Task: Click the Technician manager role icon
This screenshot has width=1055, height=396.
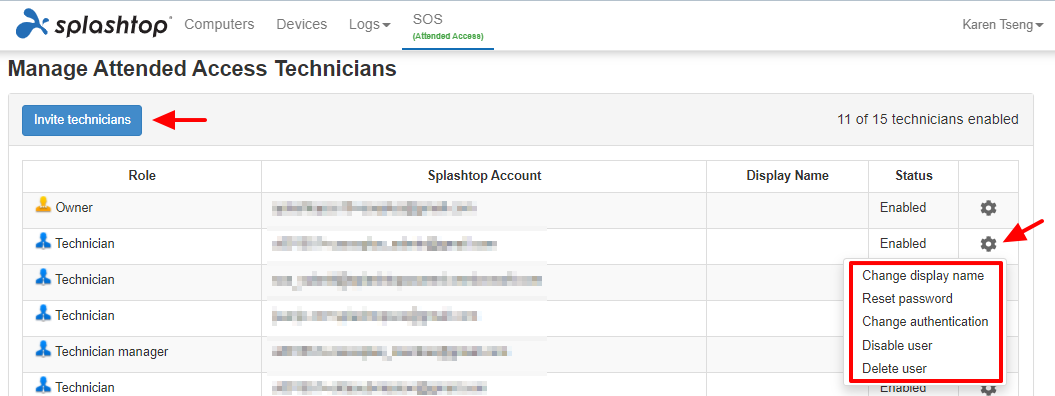Action: [x=43, y=350]
